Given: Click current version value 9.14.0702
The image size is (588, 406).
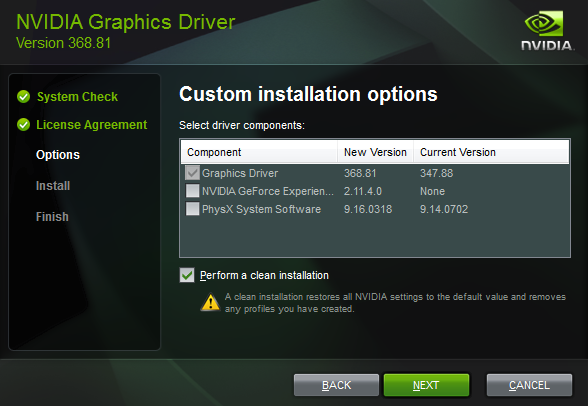Looking at the screenshot, I should point(444,209).
